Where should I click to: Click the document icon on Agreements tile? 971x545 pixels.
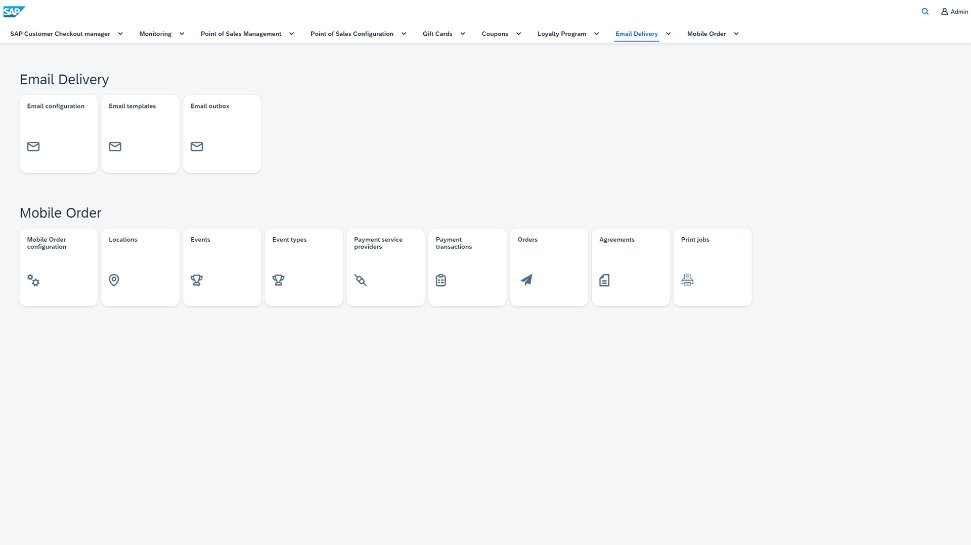pos(604,281)
